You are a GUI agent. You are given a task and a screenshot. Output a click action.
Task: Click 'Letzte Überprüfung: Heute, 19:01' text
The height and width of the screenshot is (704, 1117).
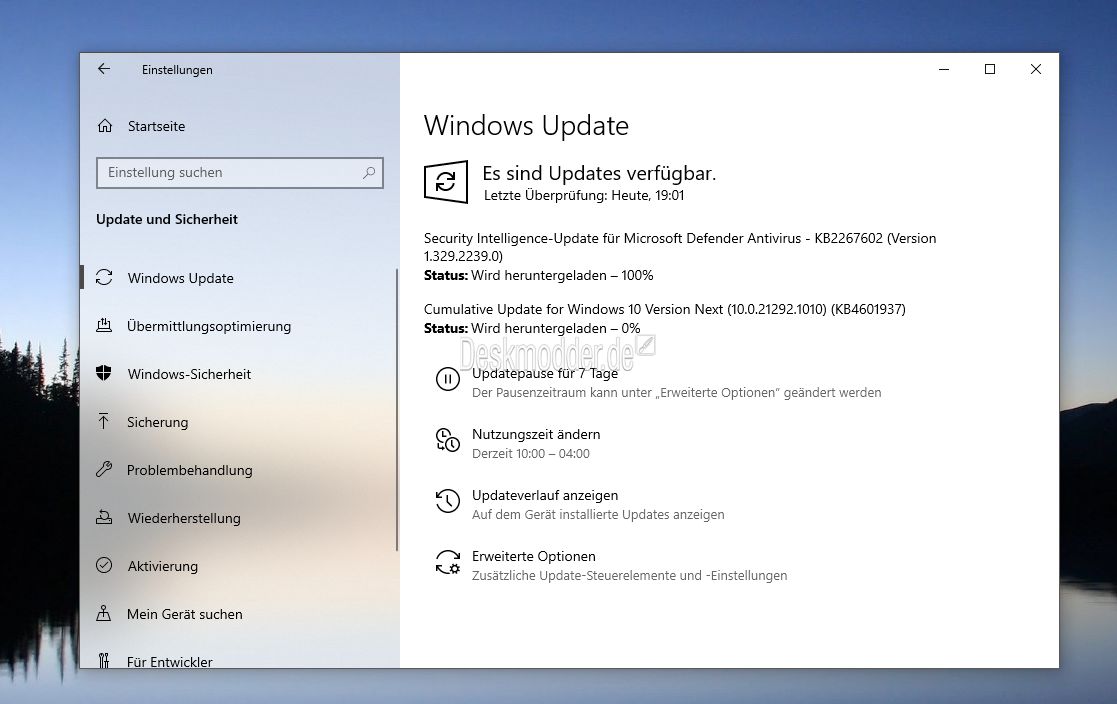click(583, 195)
